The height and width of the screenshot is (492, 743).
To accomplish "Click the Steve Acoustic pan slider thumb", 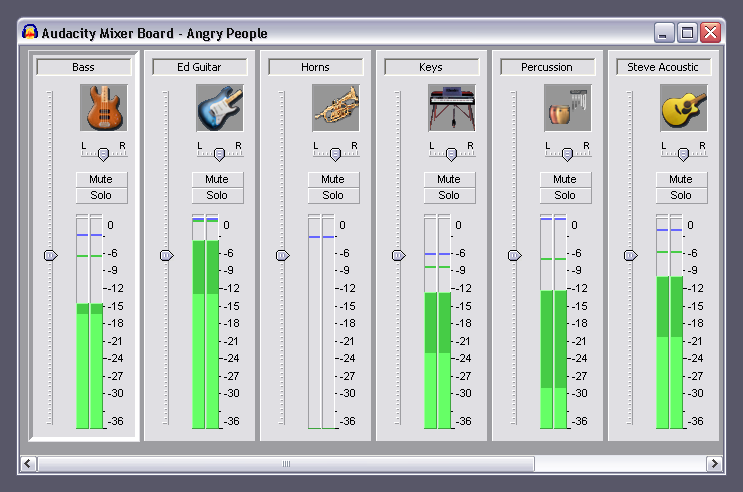I will point(683,154).
